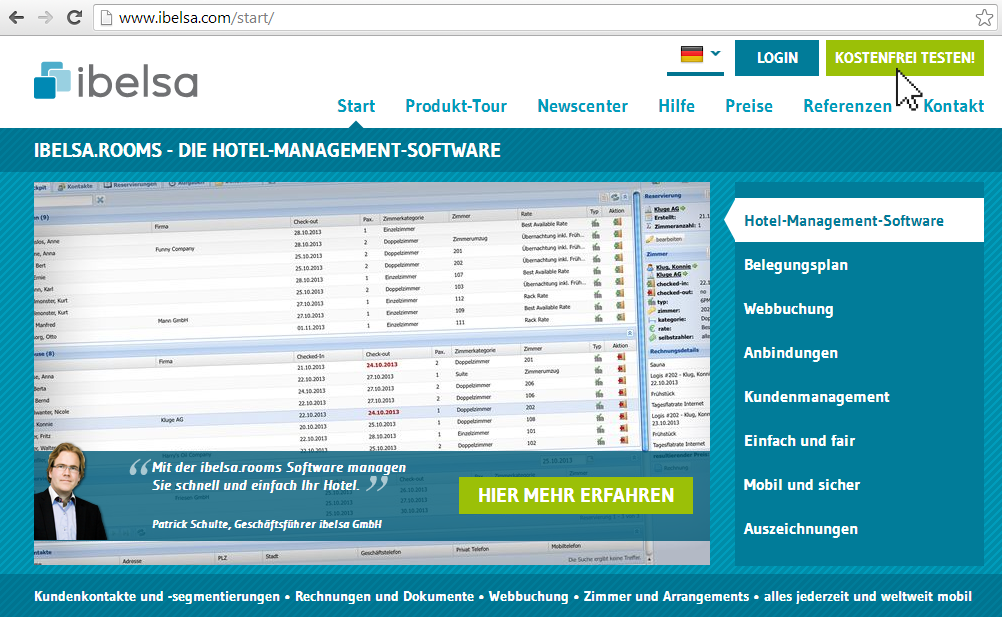Select Preise in the navigation
Screen dimensions: 1002x617
coord(749,106)
